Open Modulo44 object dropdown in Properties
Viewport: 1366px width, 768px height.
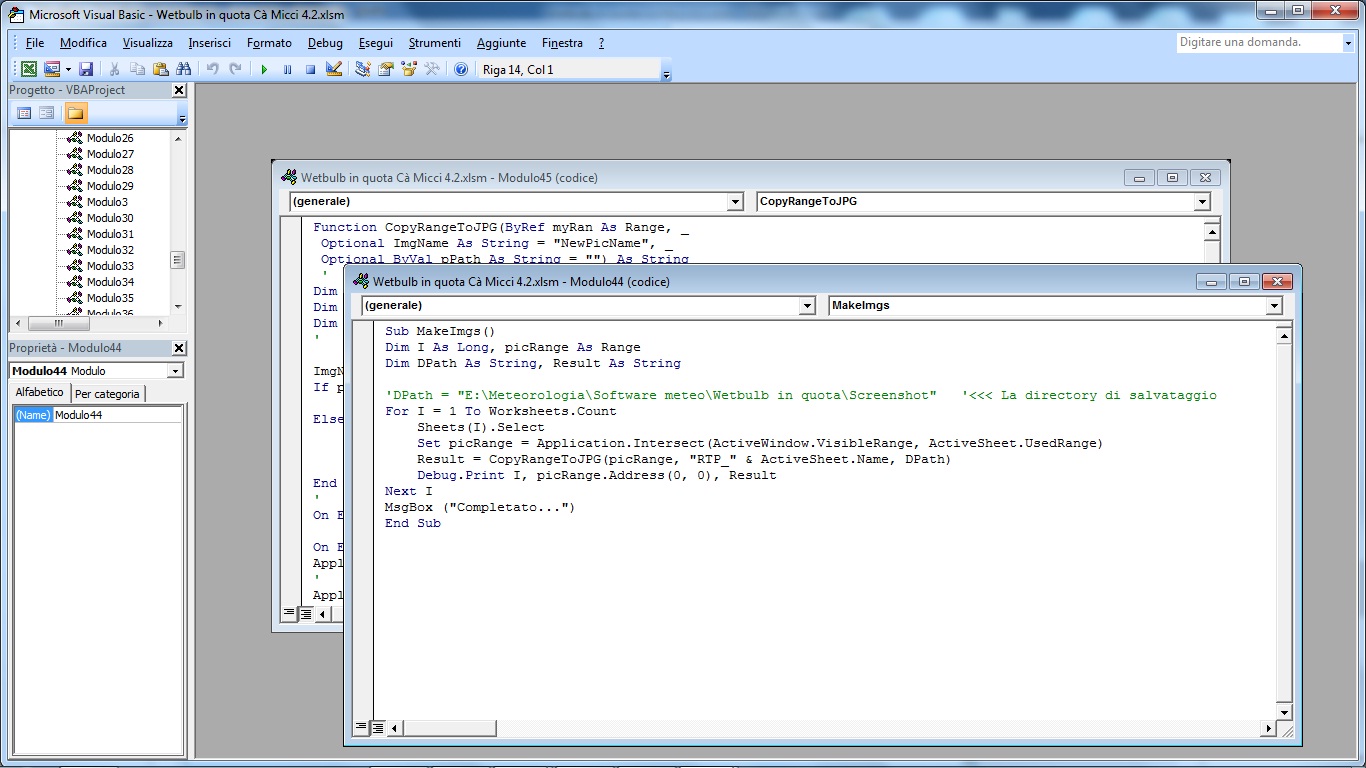(175, 371)
